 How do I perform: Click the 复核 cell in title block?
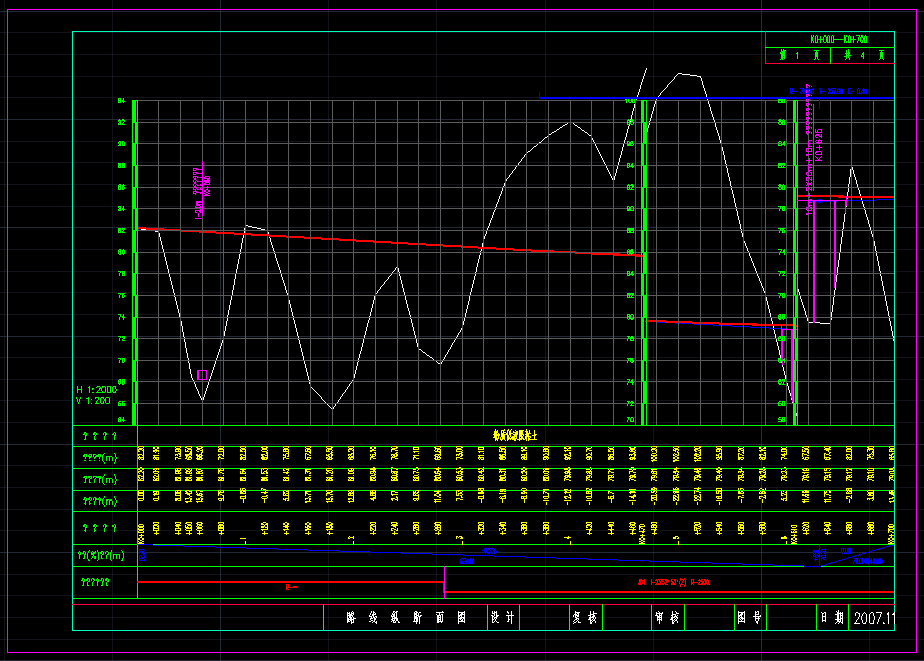coord(585,618)
